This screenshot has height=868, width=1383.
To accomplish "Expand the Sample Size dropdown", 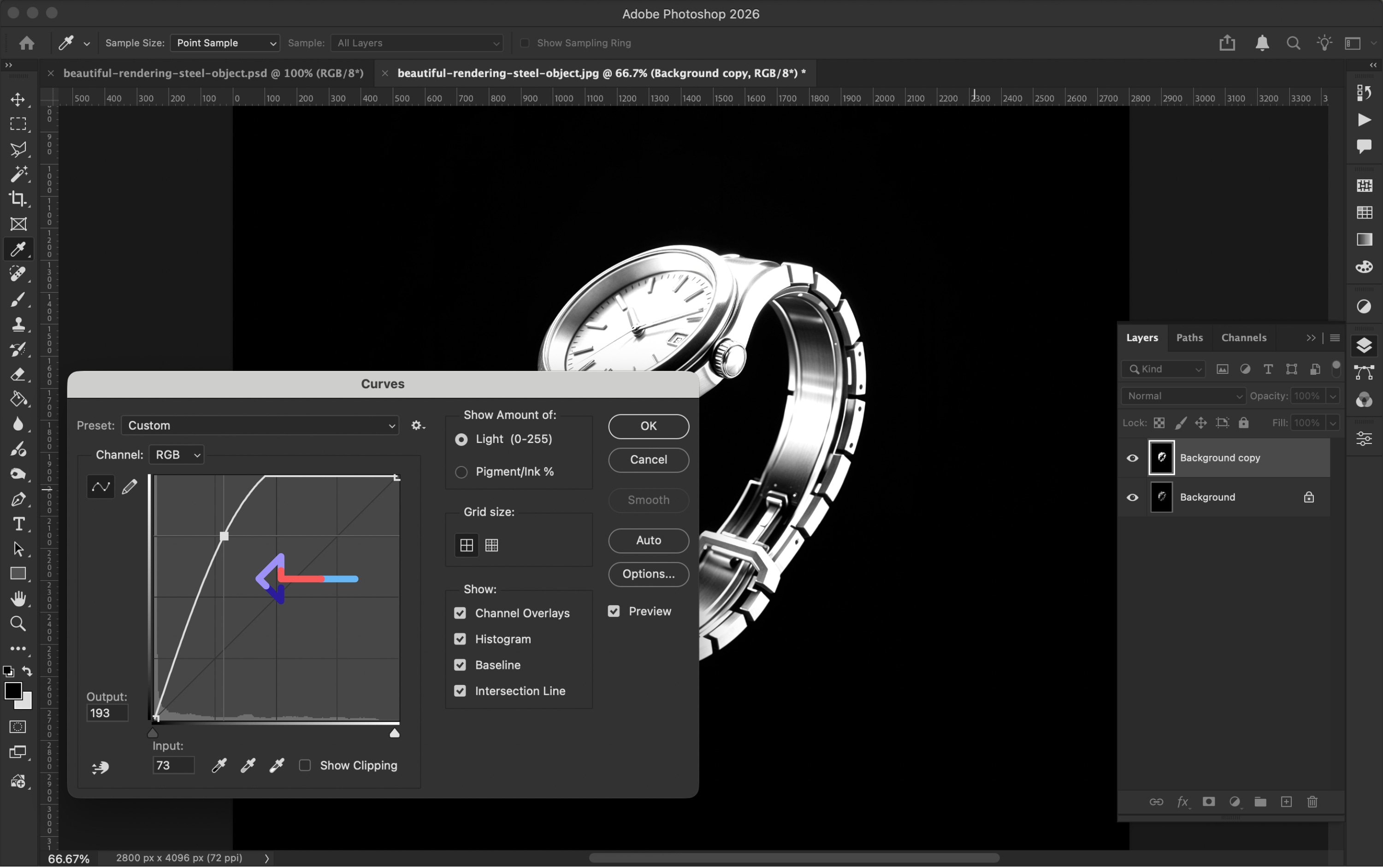I will [x=225, y=43].
